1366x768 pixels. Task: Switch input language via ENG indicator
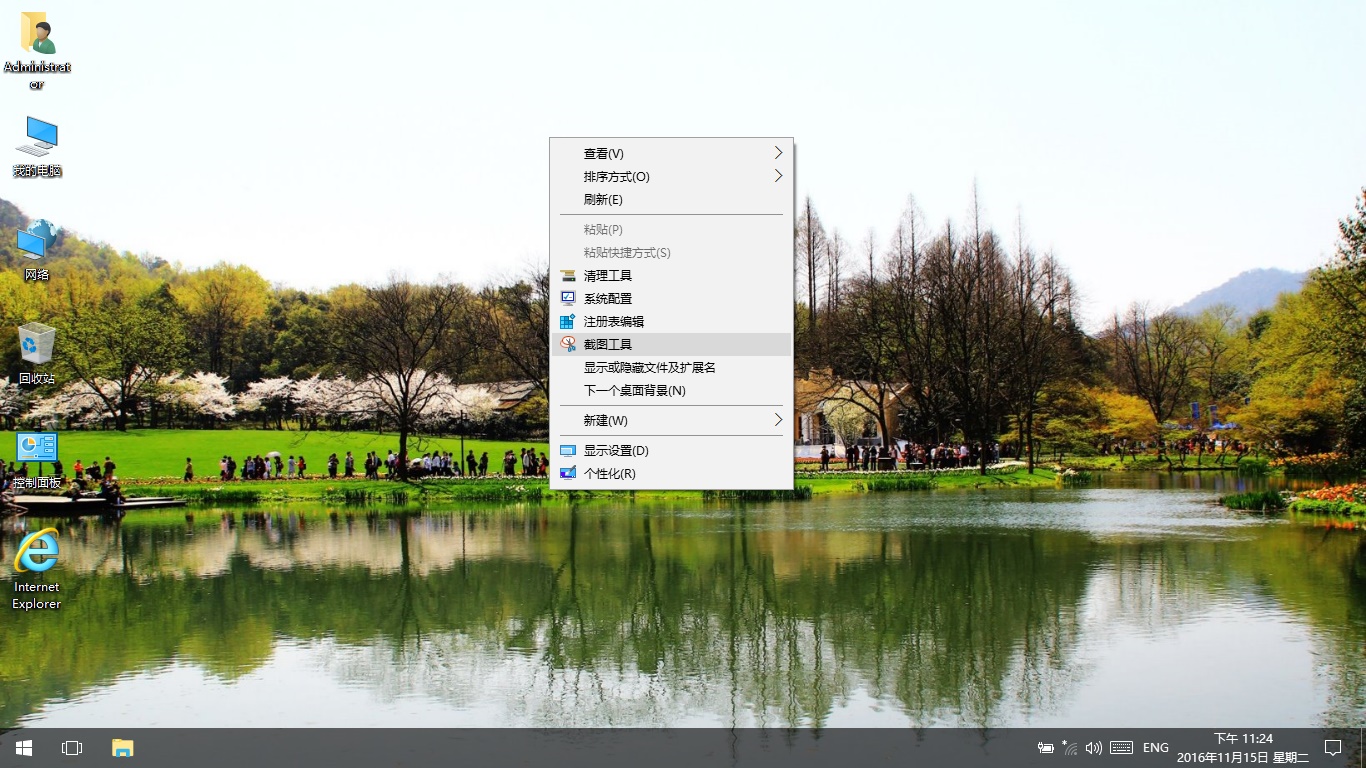(x=1156, y=748)
